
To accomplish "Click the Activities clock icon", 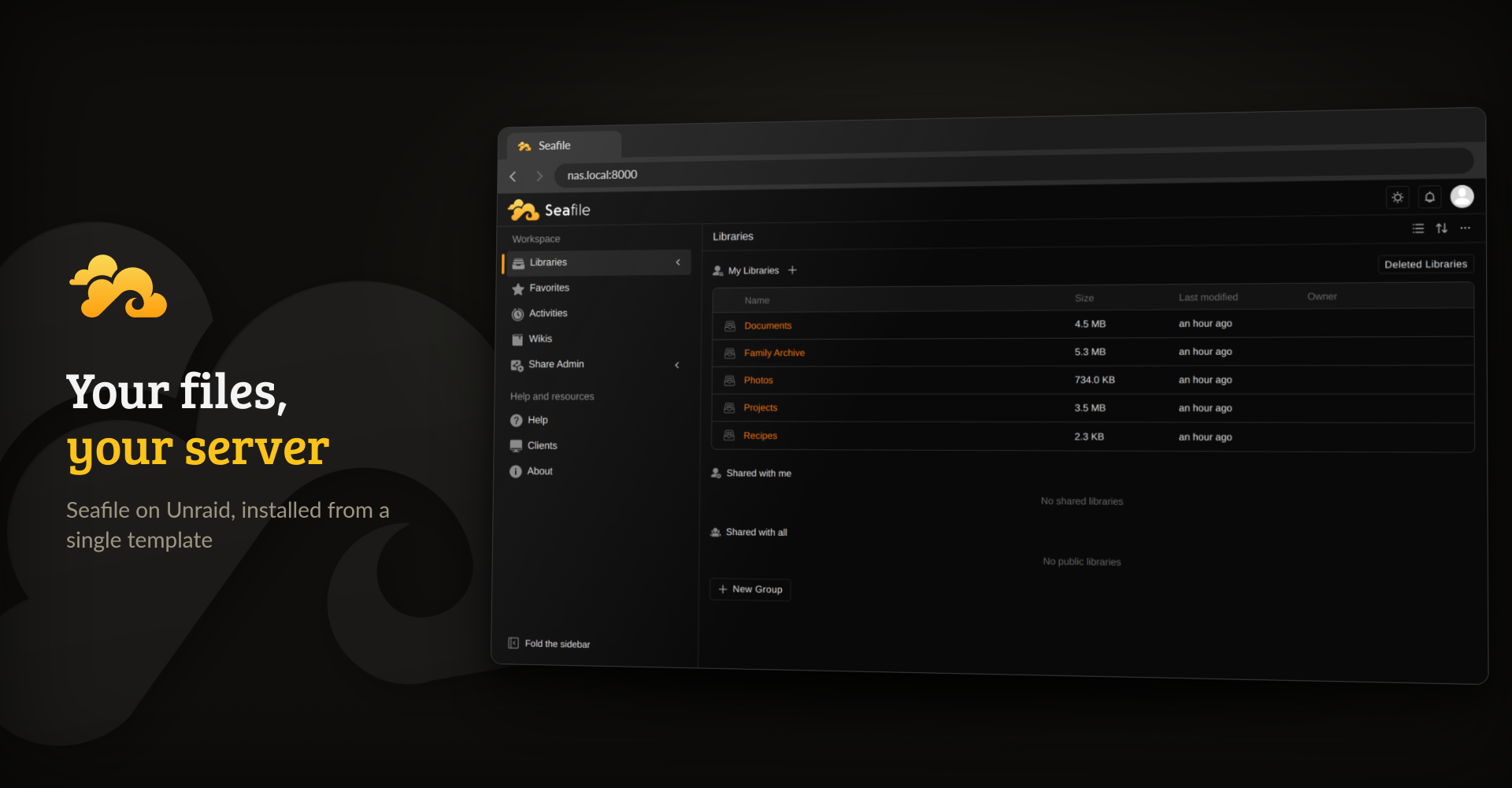I will pos(517,314).
